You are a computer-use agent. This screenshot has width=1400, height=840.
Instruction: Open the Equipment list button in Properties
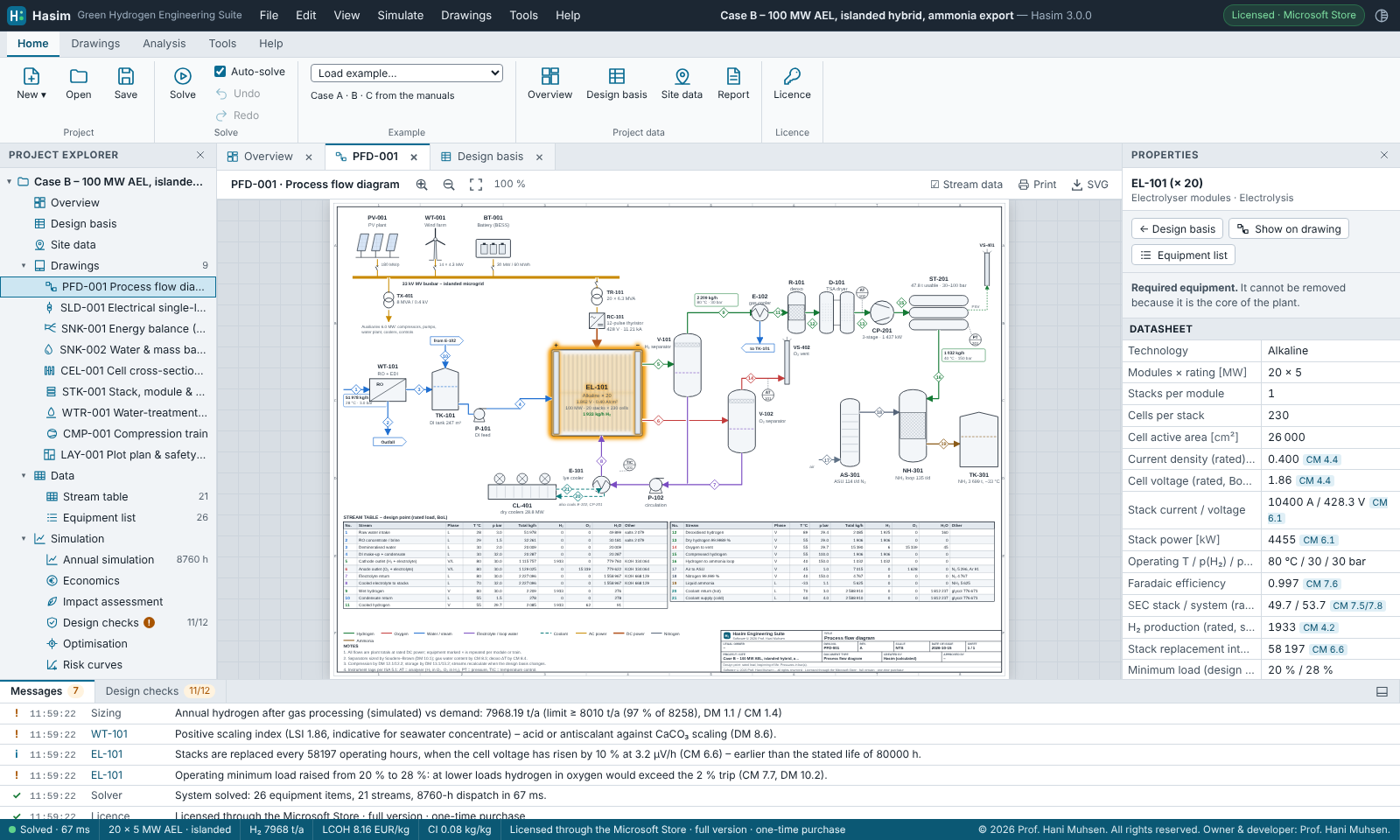click(x=1183, y=255)
